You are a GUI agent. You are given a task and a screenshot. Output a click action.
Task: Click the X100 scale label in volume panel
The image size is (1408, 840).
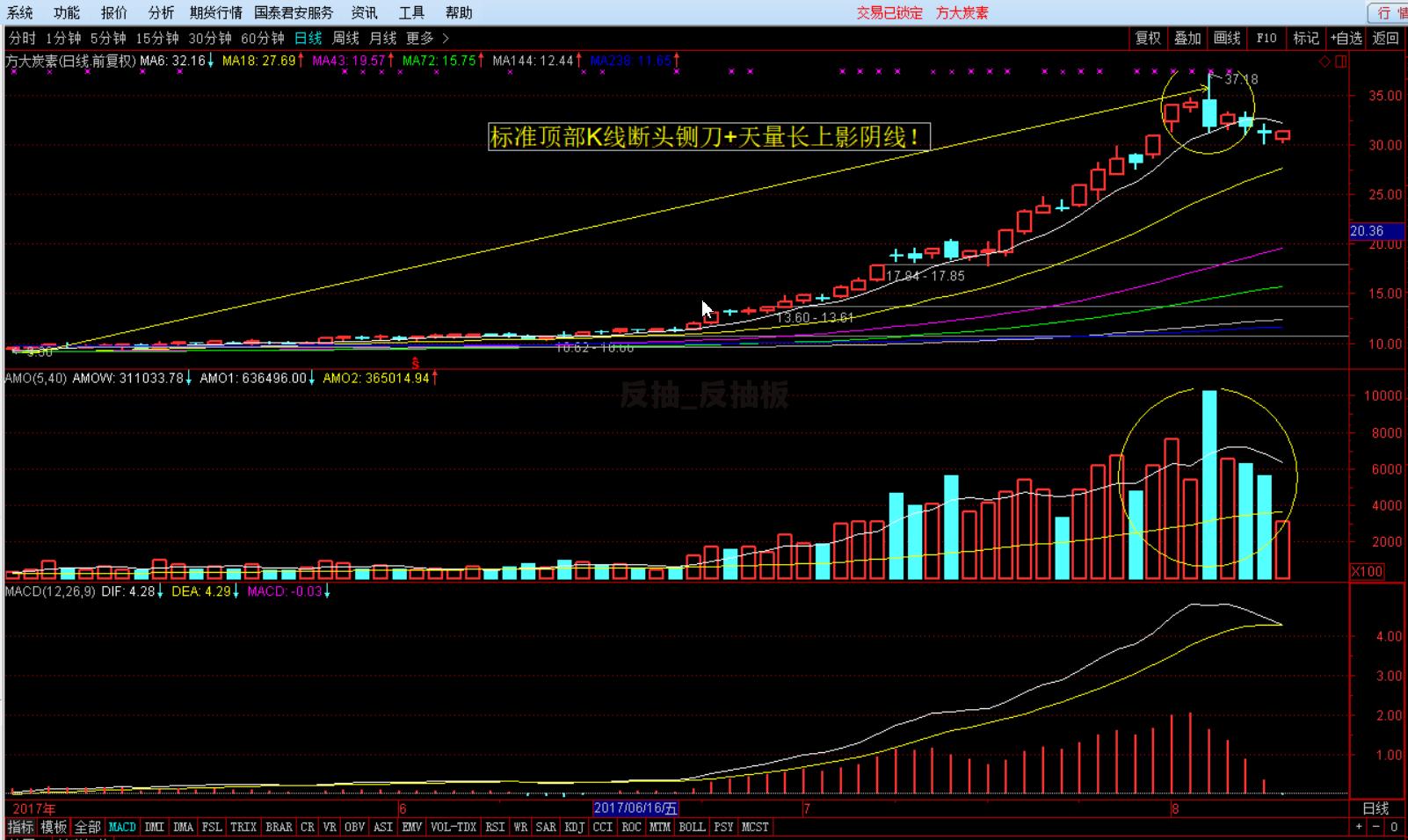tap(1367, 571)
